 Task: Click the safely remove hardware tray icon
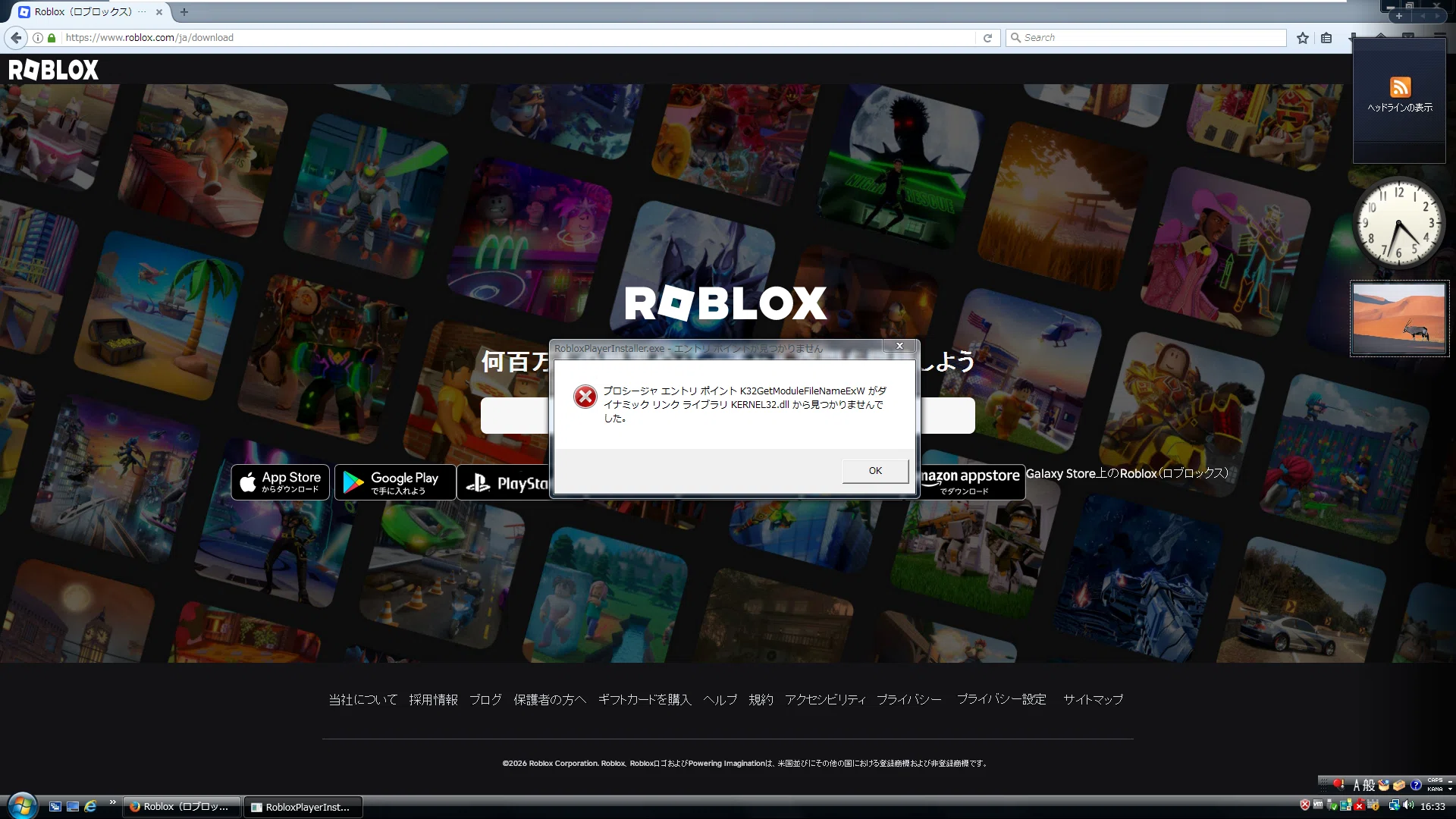pos(1332,805)
